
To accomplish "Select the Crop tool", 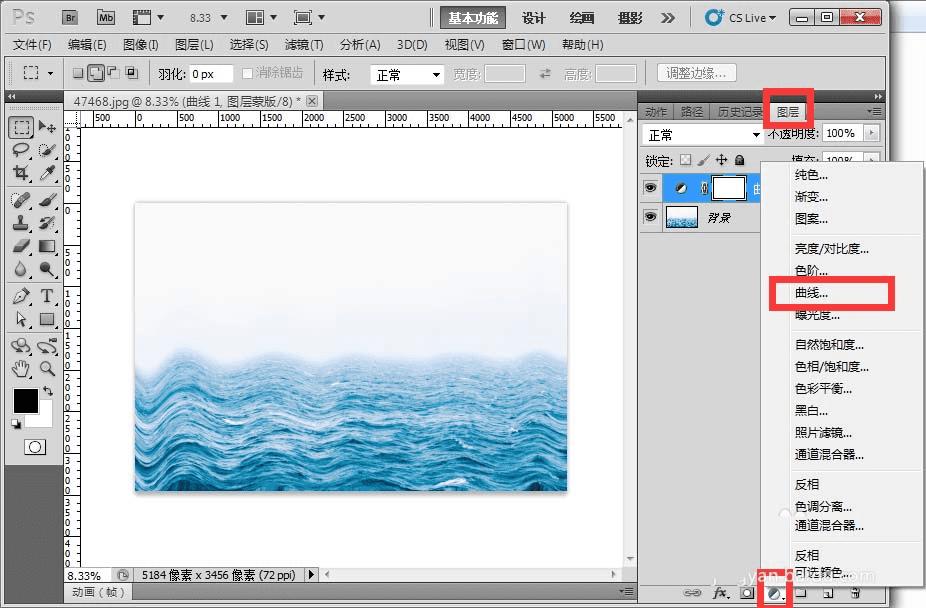I will point(20,173).
